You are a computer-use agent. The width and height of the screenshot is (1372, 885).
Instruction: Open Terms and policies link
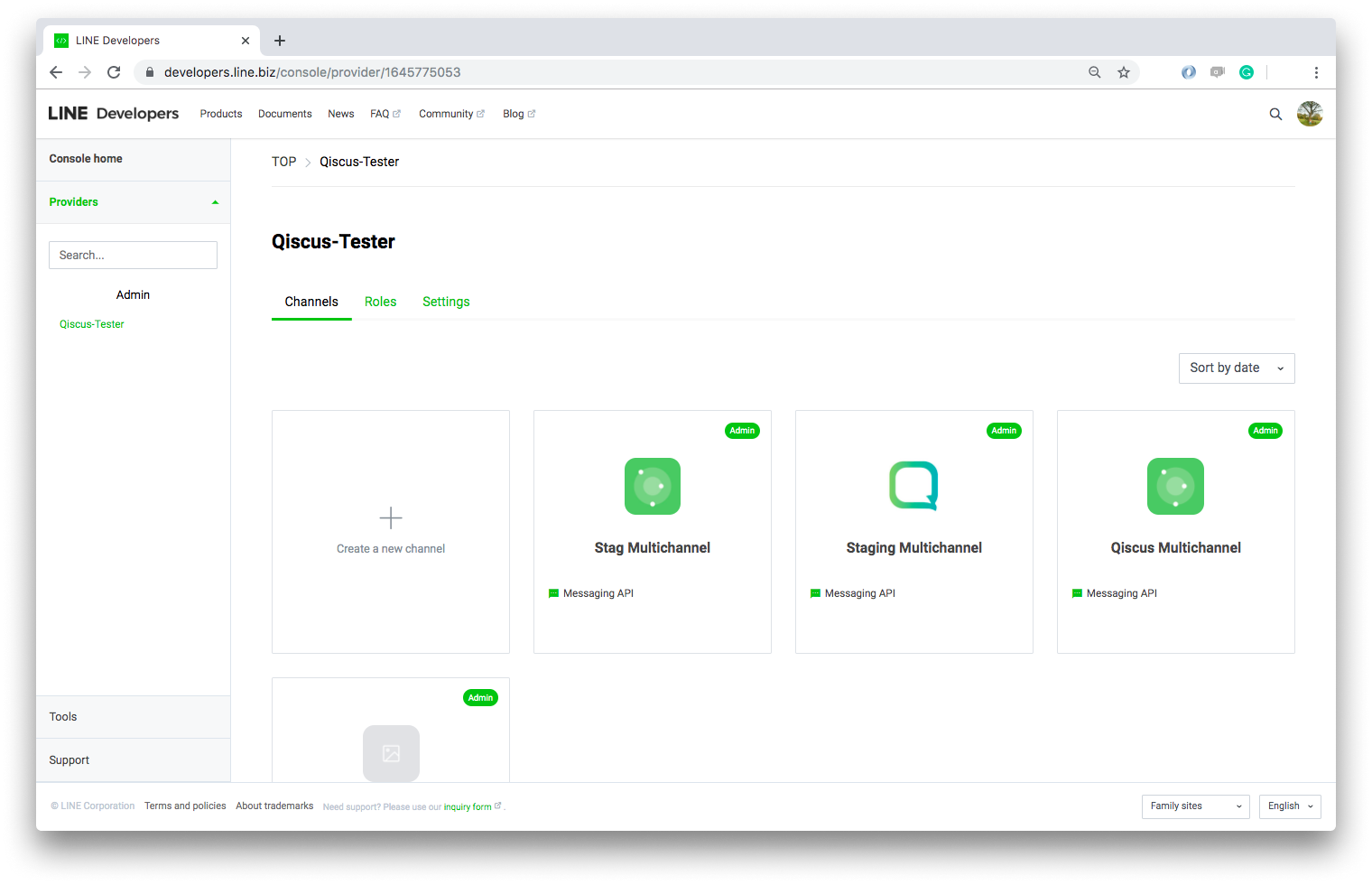(x=185, y=806)
